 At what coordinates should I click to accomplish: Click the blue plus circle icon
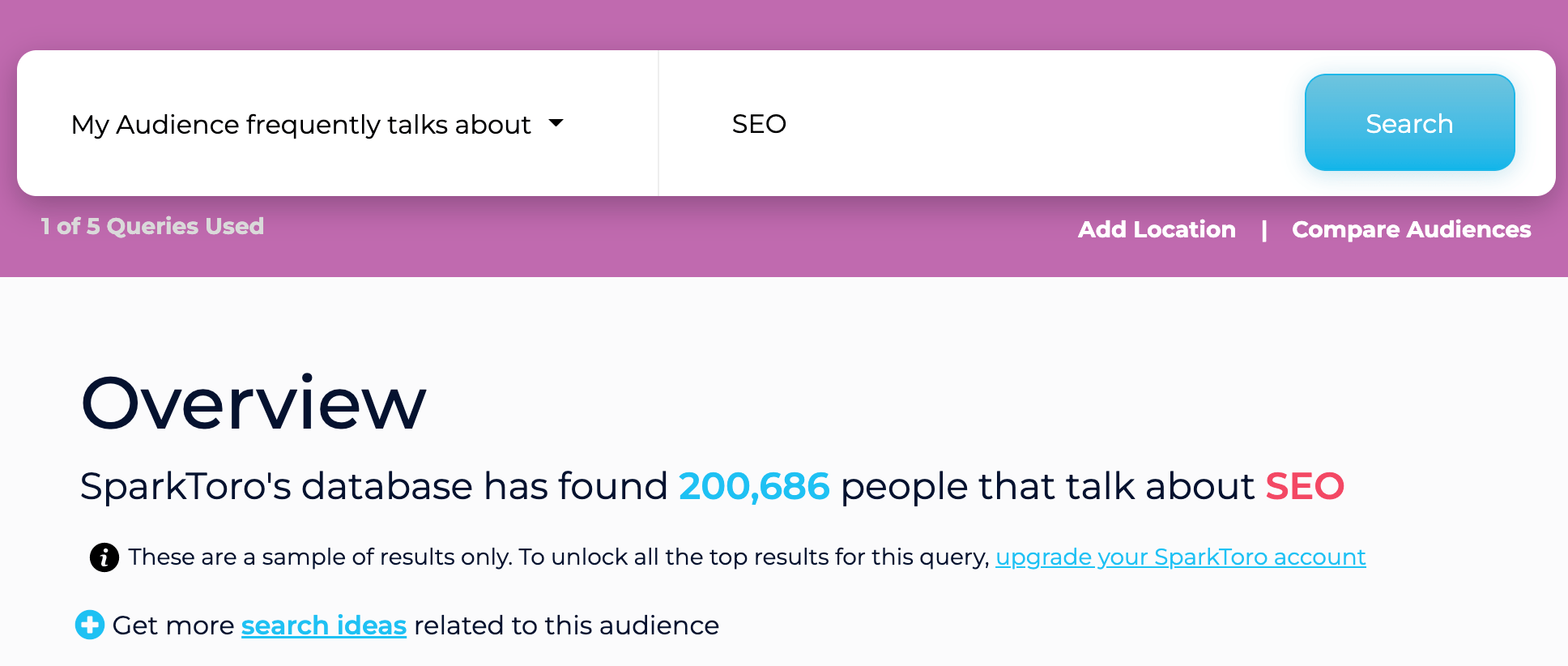coord(90,625)
